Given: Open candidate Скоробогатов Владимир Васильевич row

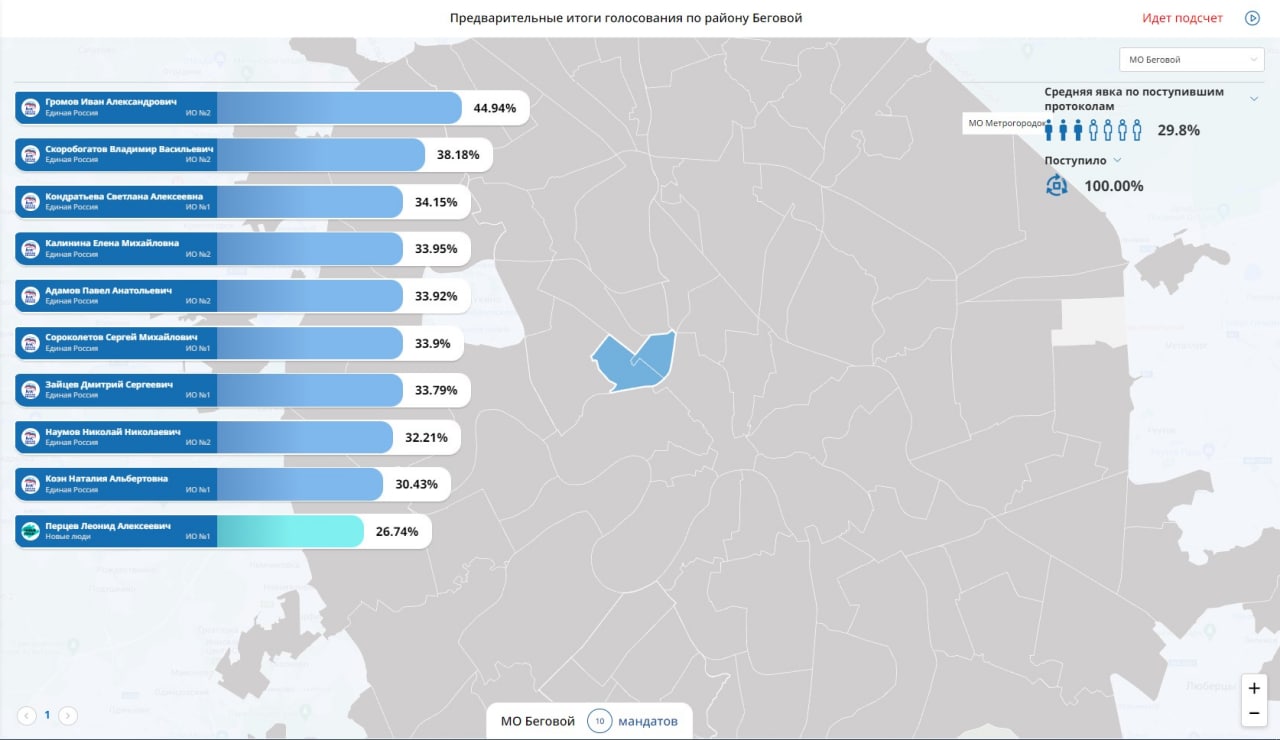Looking at the screenshot, I should point(253,155).
